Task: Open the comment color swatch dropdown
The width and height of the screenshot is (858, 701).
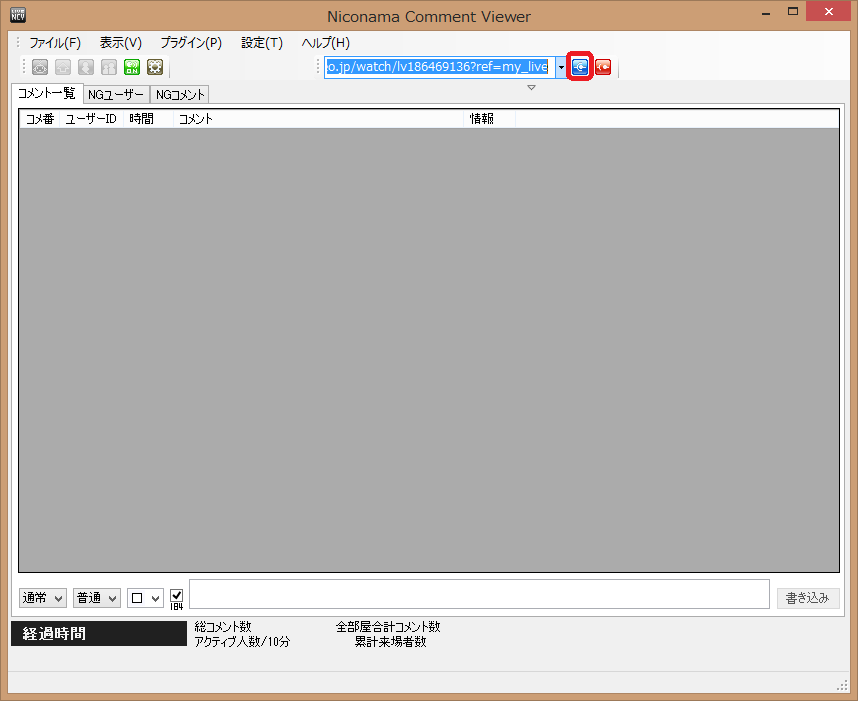Action: [x=145, y=598]
